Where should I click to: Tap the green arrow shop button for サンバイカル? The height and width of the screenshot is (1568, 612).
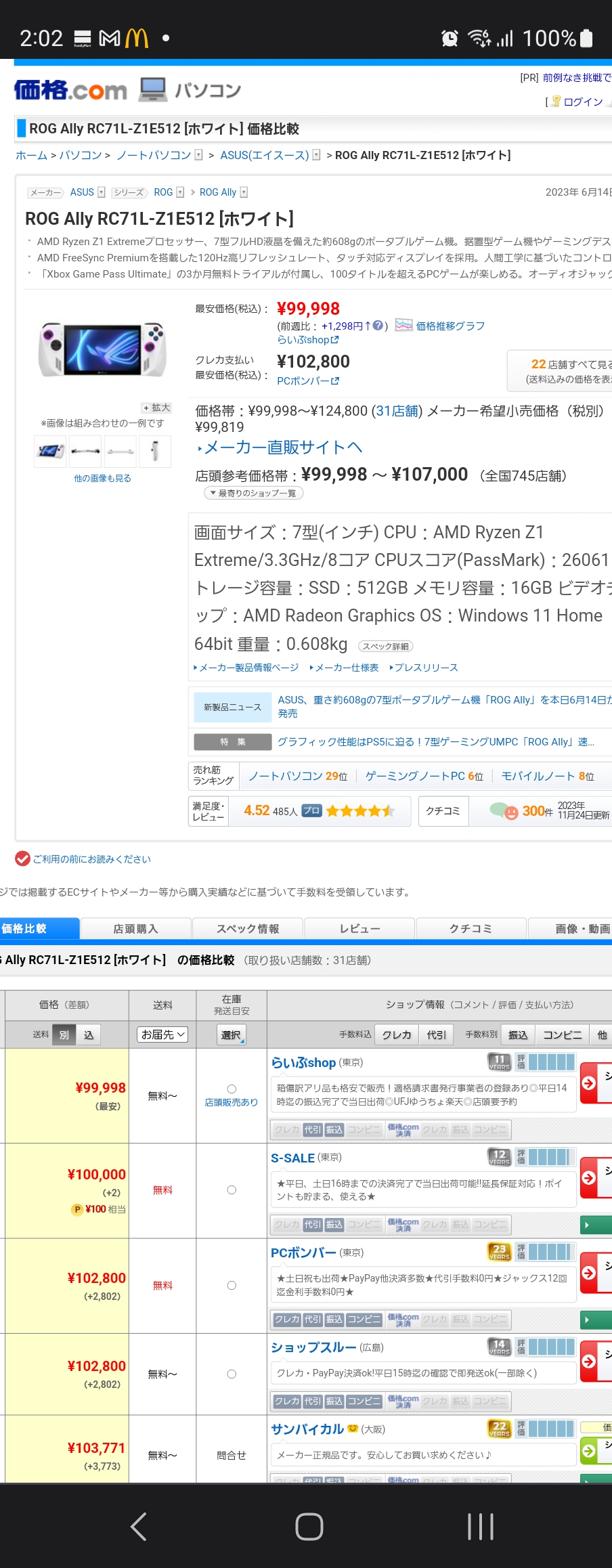pyautogui.click(x=596, y=1451)
